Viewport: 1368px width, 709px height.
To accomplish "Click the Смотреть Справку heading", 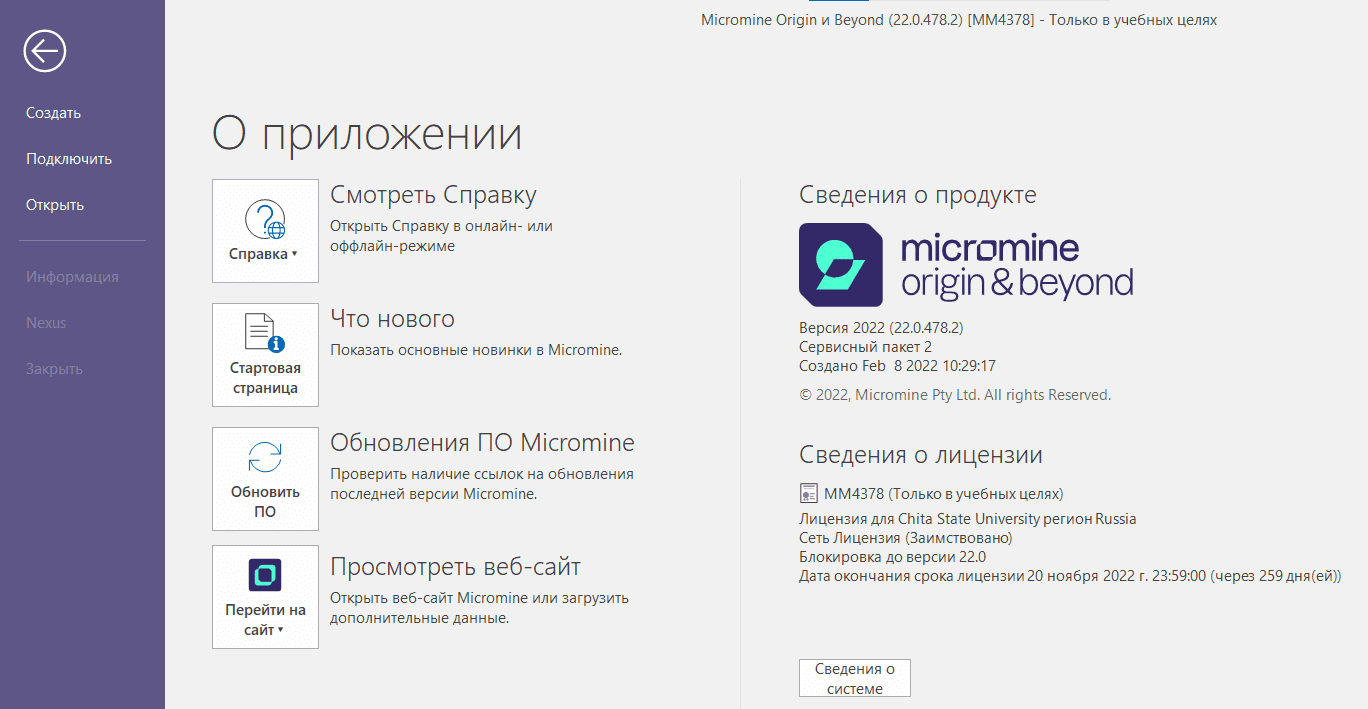I will 433,195.
